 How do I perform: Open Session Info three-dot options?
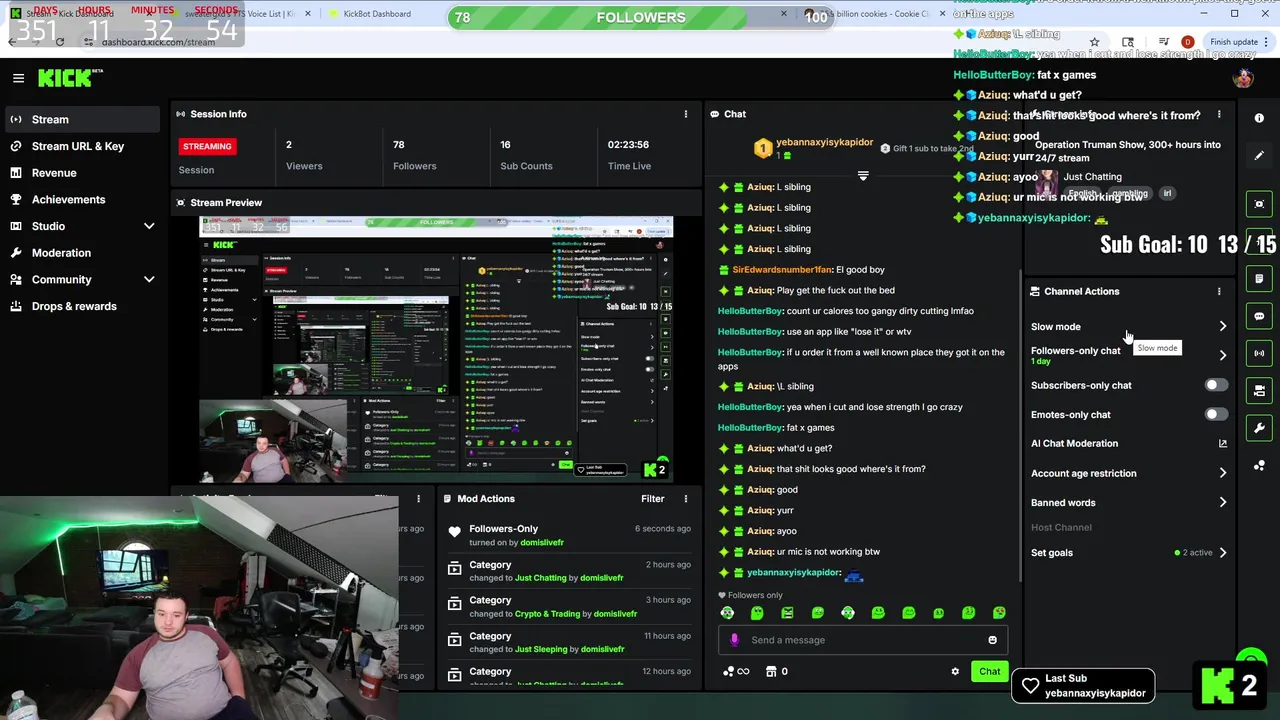685,114
